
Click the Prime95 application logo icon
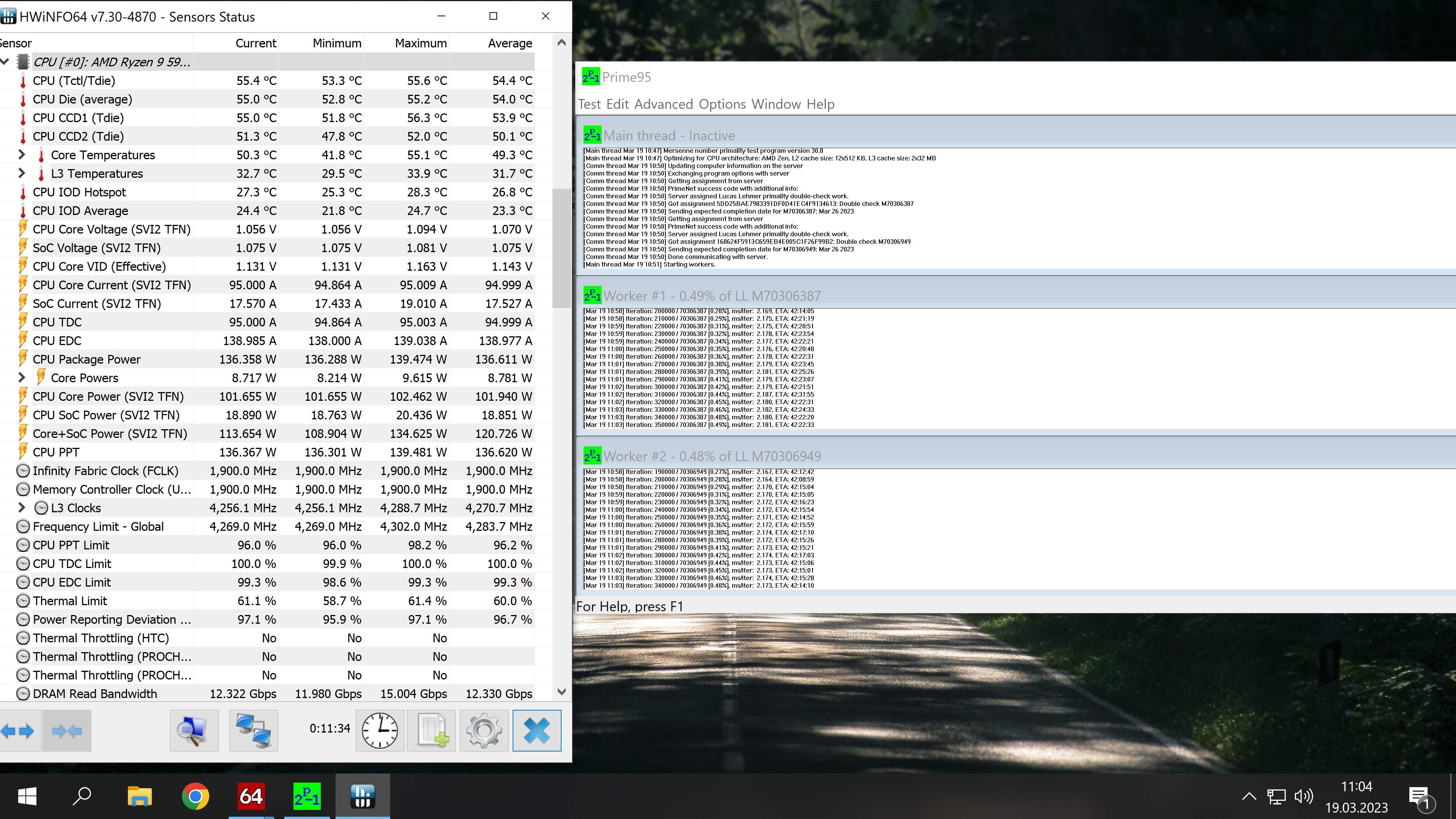pos(591,77)
